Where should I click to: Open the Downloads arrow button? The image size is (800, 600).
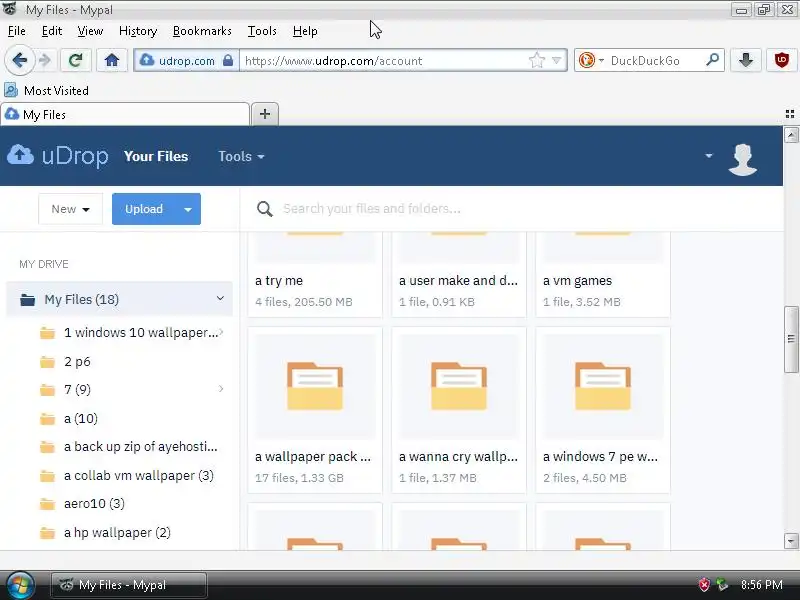tap(746, 60)
